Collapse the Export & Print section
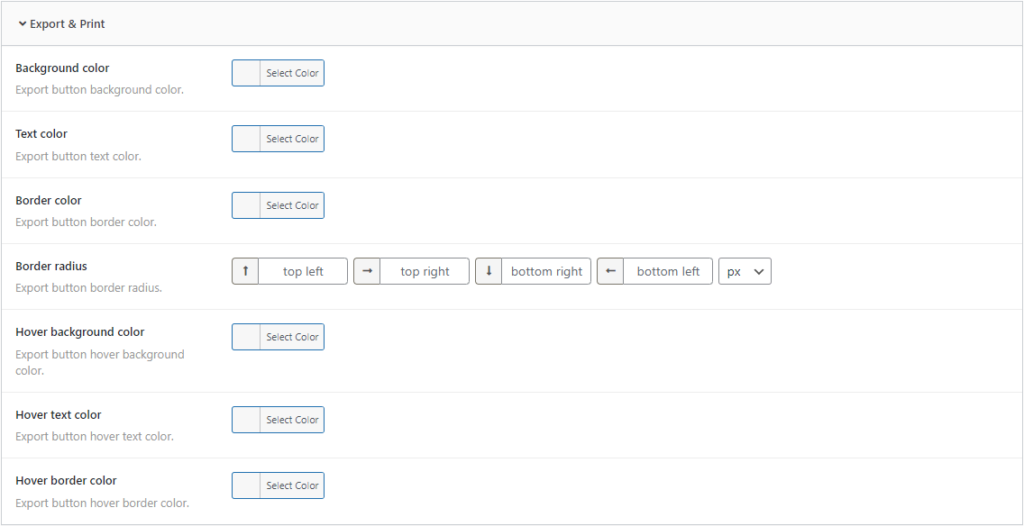 [x=61, y=24]
